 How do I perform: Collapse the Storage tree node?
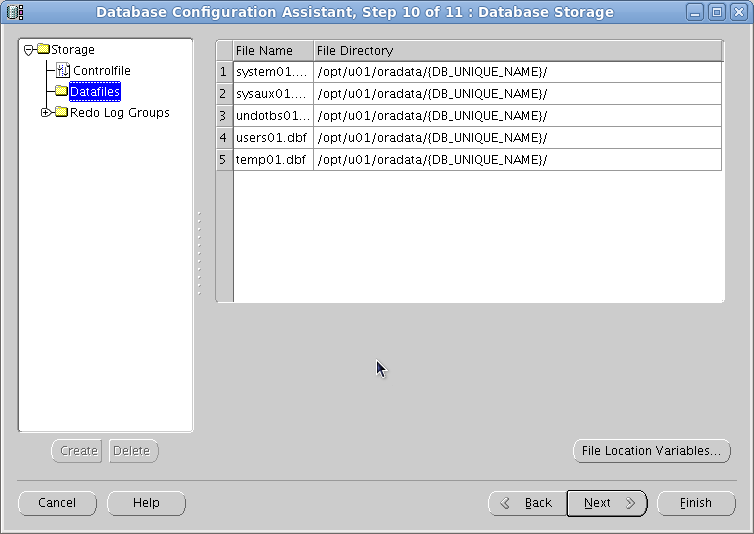[28, 50]
